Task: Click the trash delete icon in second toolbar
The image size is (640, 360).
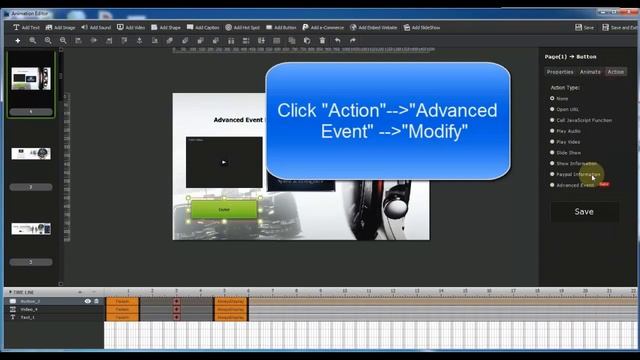Action: tap(322, 40)
